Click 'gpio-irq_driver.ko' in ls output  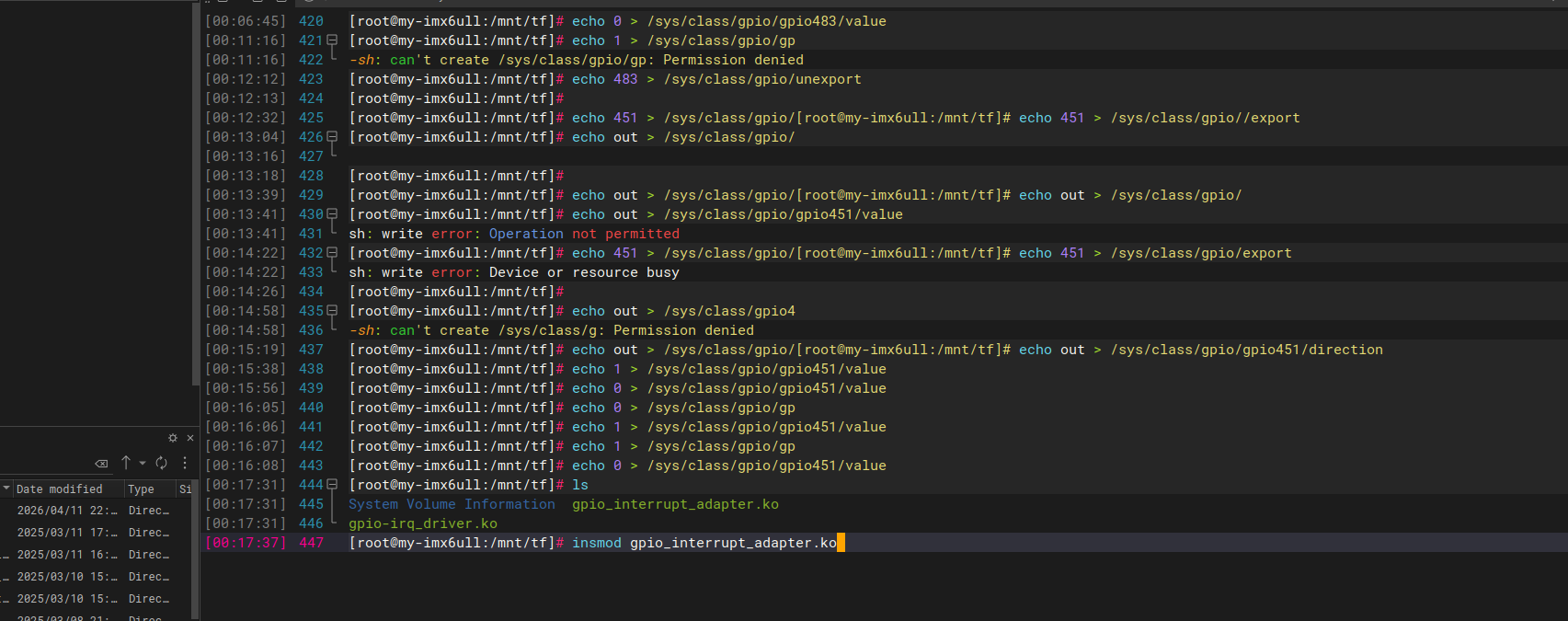point(423,523)
